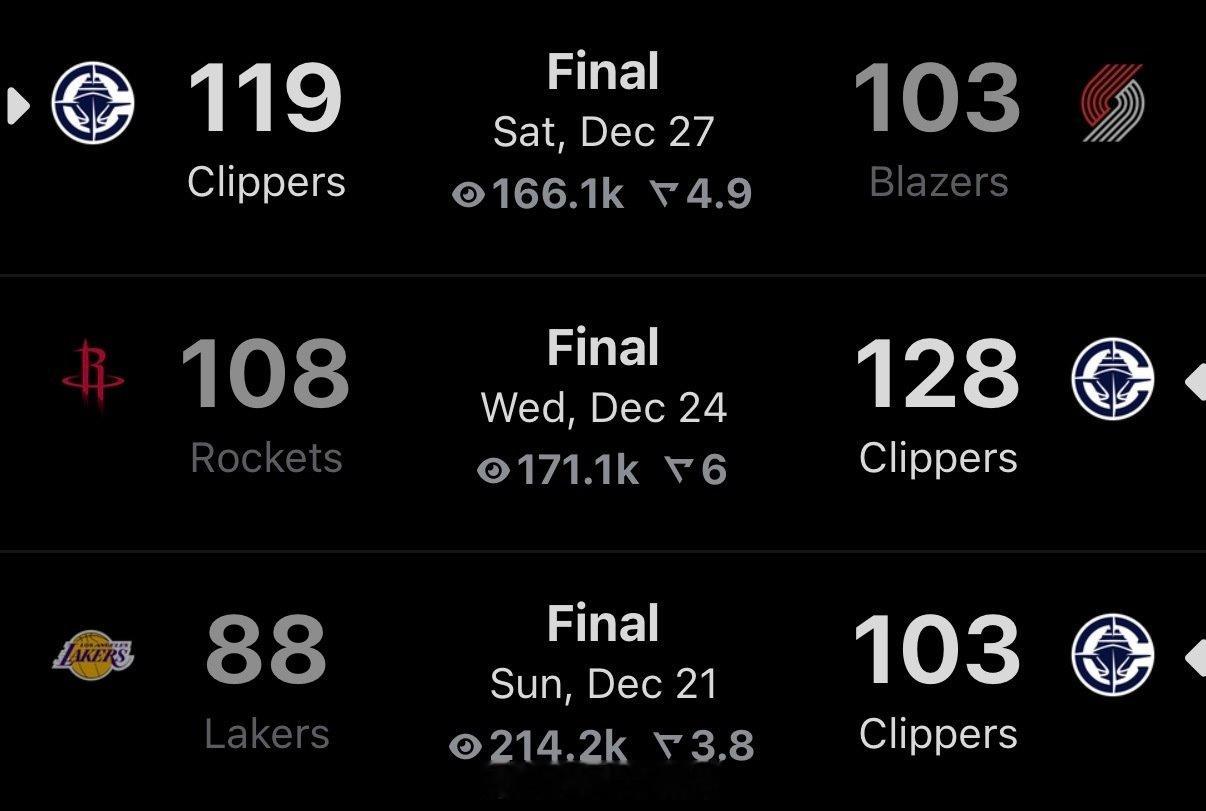Open the Rockets vs Clippers Final page
The image size is (1206, 811).
click(601, 346)
